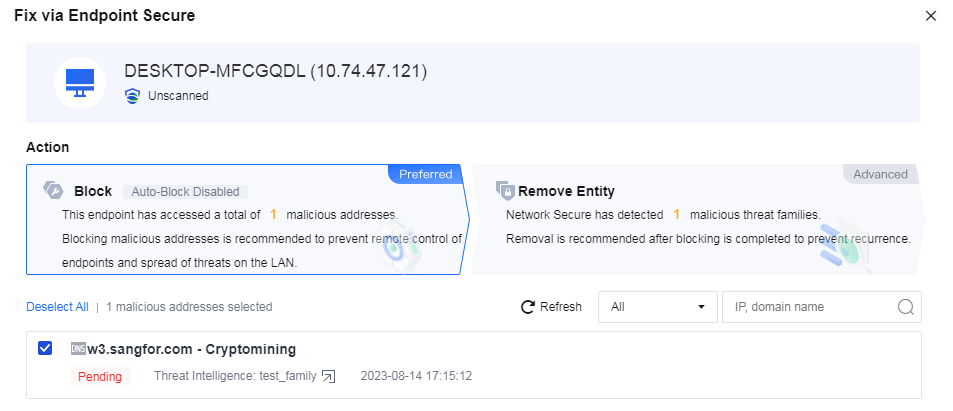The image size is (953, 411).
Task: Click Deselect All link
Action: [x=57, y=307]
